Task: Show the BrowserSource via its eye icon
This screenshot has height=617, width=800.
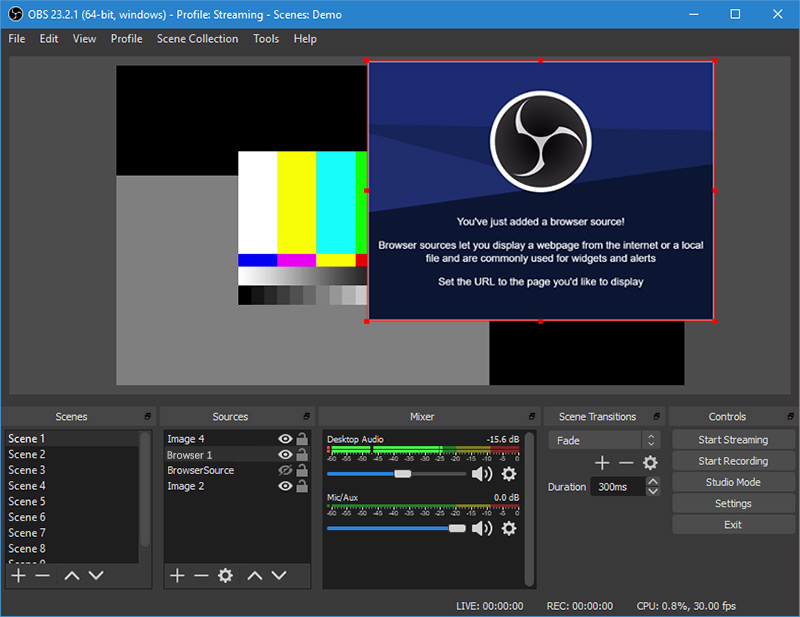Action: point(285,470)
